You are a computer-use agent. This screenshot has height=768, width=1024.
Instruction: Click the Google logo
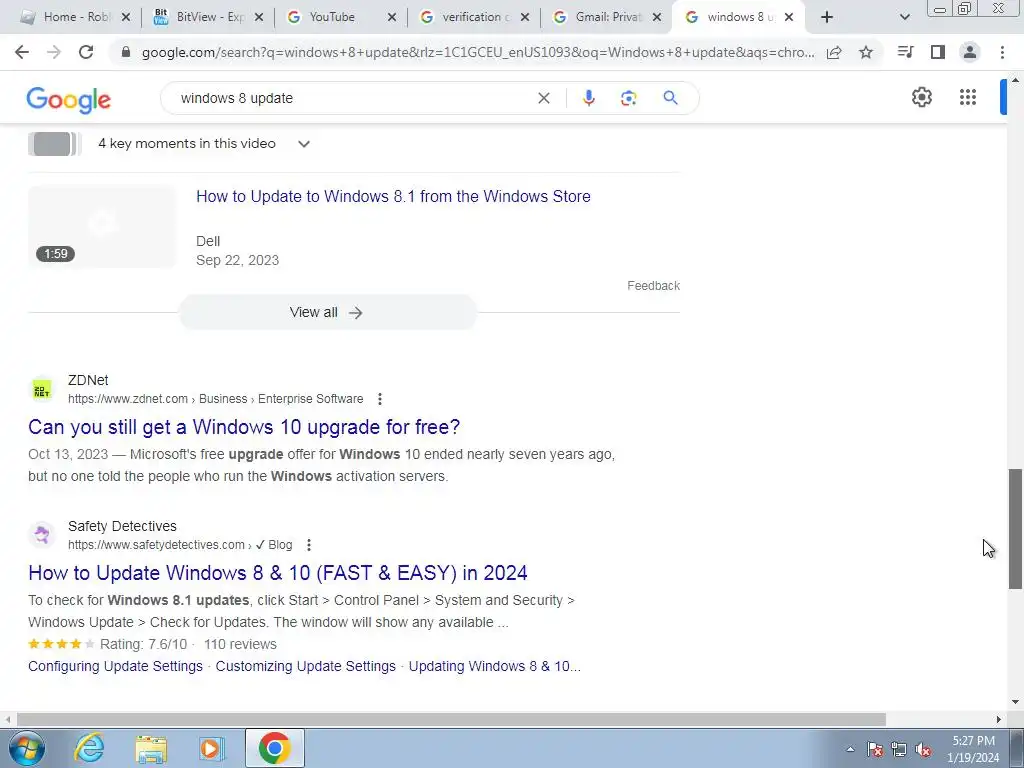point(69,100)
